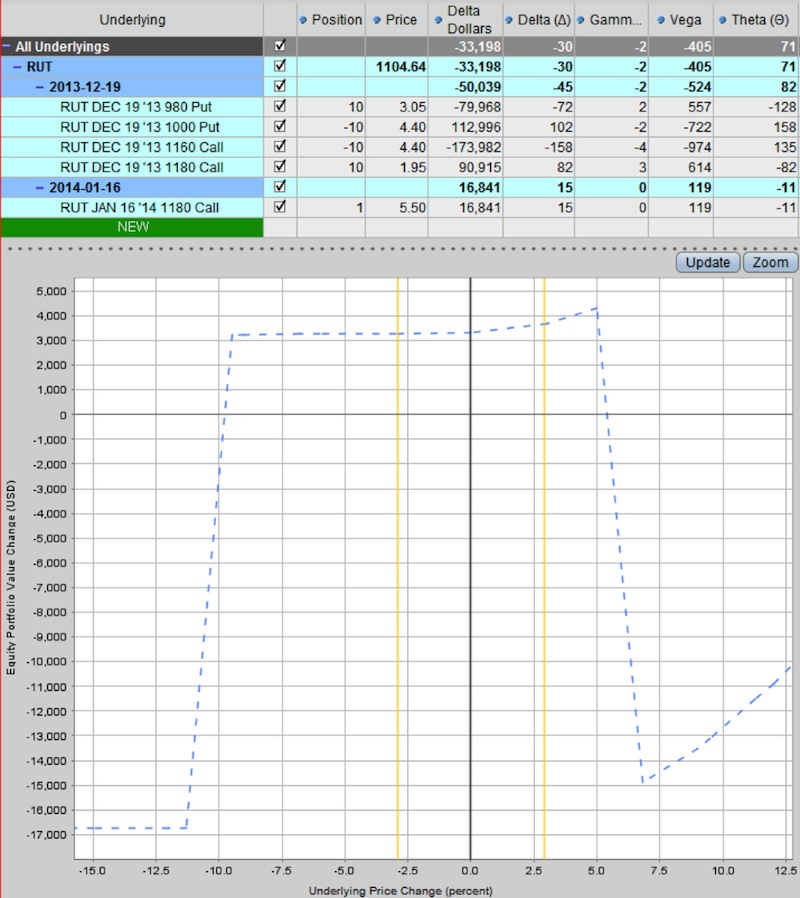Uncheck the RUT JAN 16 '14 1180 Call checkbox
The image size is (800, 898).
pos(280,206)
